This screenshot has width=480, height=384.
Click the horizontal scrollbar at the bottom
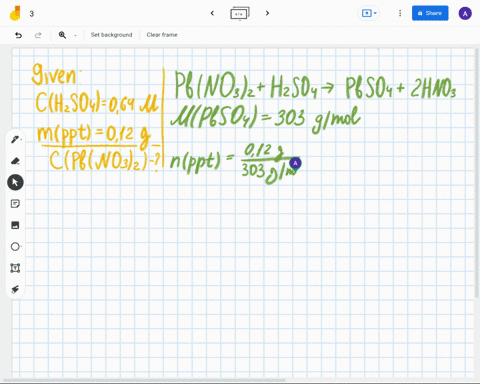144,380
